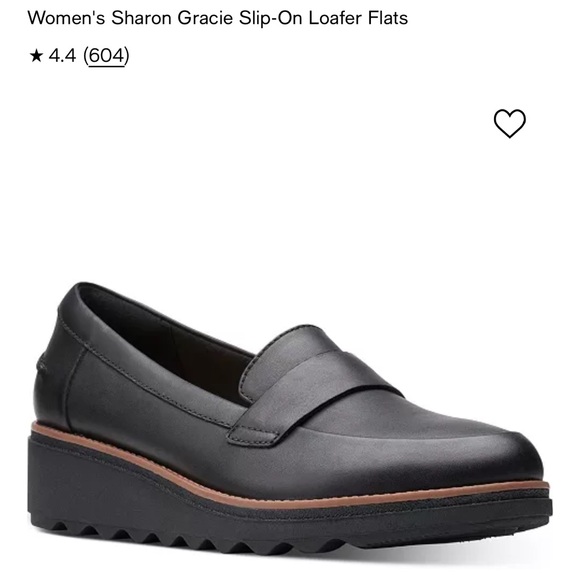Click the word "Slip-On" in the title
Viewport: 580px width, 580px height.
point(270,18)
